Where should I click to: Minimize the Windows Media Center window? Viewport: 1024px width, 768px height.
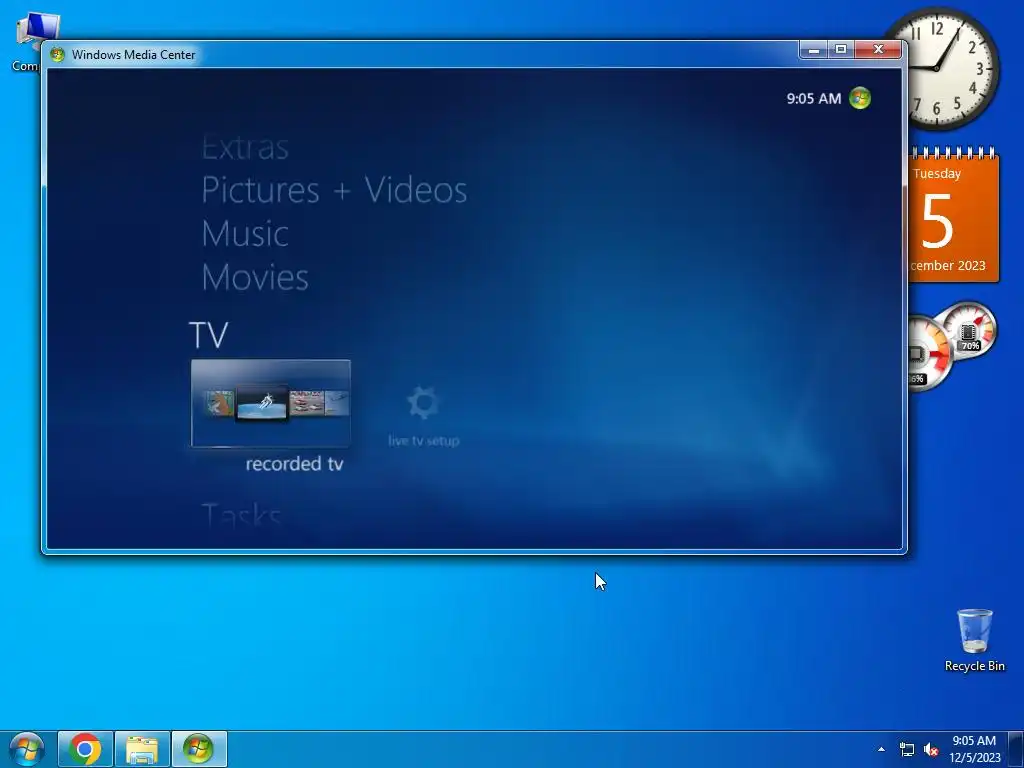click(x=814, y=50)
